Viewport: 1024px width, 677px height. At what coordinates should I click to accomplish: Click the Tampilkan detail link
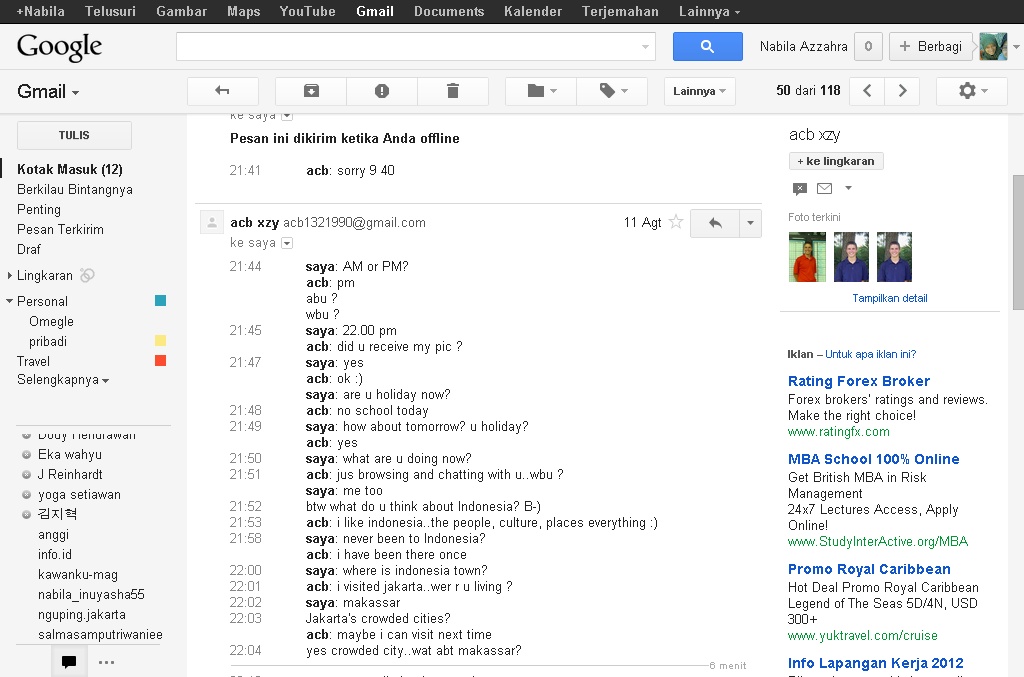pyautogui.click(x=889, y=298)
